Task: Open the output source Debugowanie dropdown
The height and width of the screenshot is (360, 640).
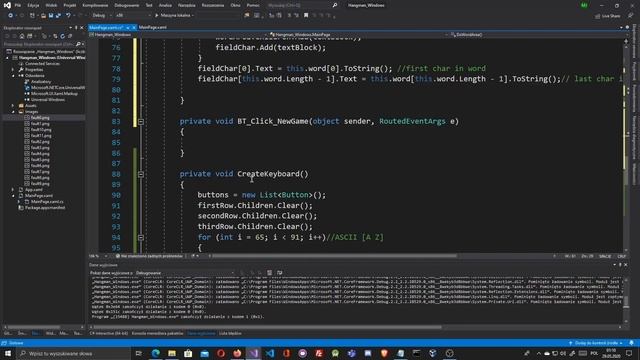Action: (x=184, y=273)
